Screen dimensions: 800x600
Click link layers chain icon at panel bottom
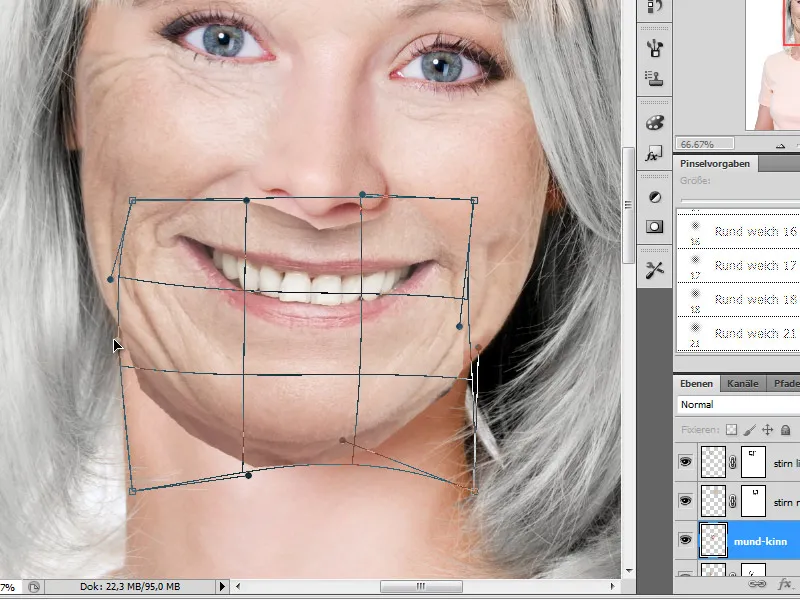point(757,584)
